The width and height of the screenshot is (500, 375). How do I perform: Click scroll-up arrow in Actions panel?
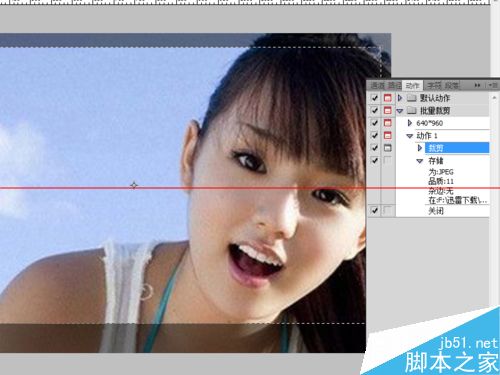494,98
